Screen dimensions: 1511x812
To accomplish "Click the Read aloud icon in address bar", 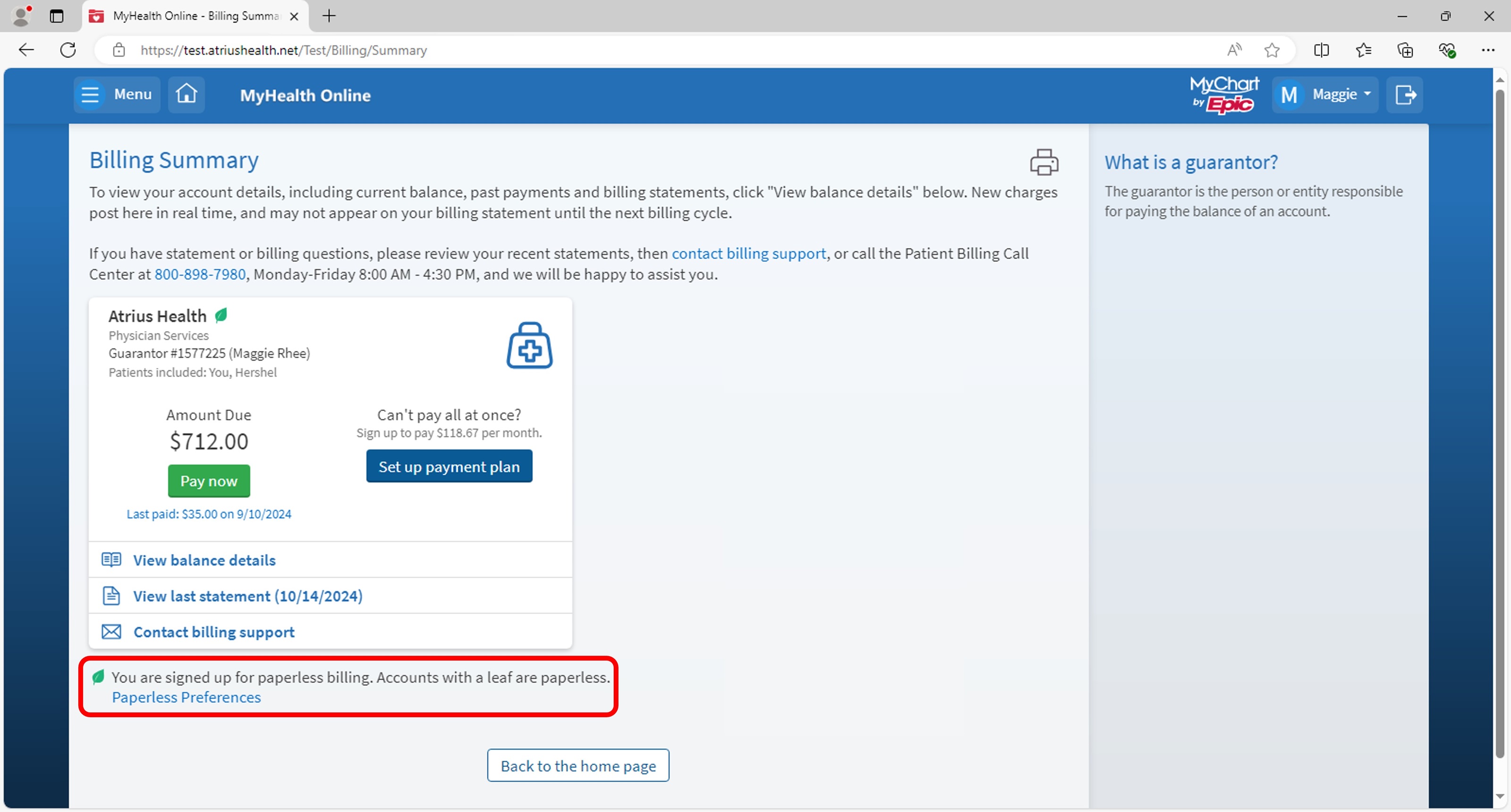I will (1234, 51).
